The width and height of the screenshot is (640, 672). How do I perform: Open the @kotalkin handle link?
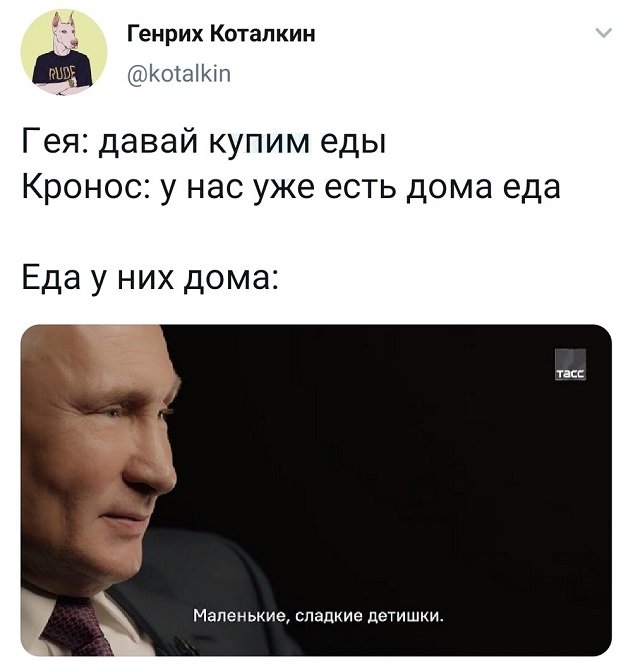[179, 74]
